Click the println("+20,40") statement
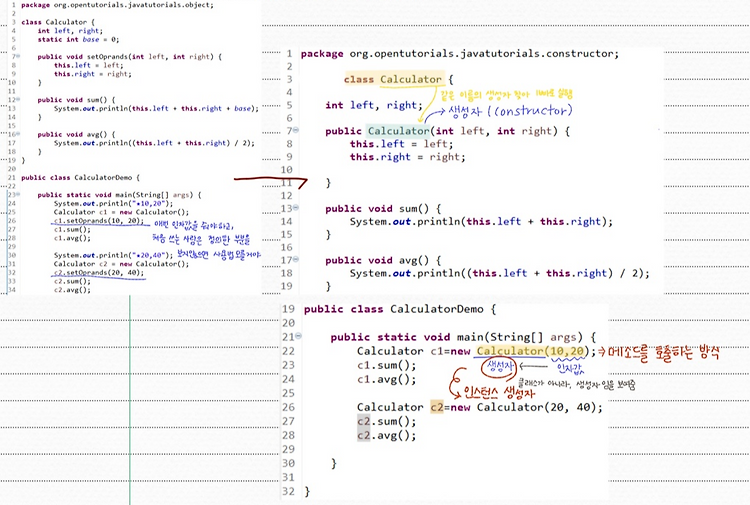This screenshot has height=505, width=750. (x=113, y=255)
